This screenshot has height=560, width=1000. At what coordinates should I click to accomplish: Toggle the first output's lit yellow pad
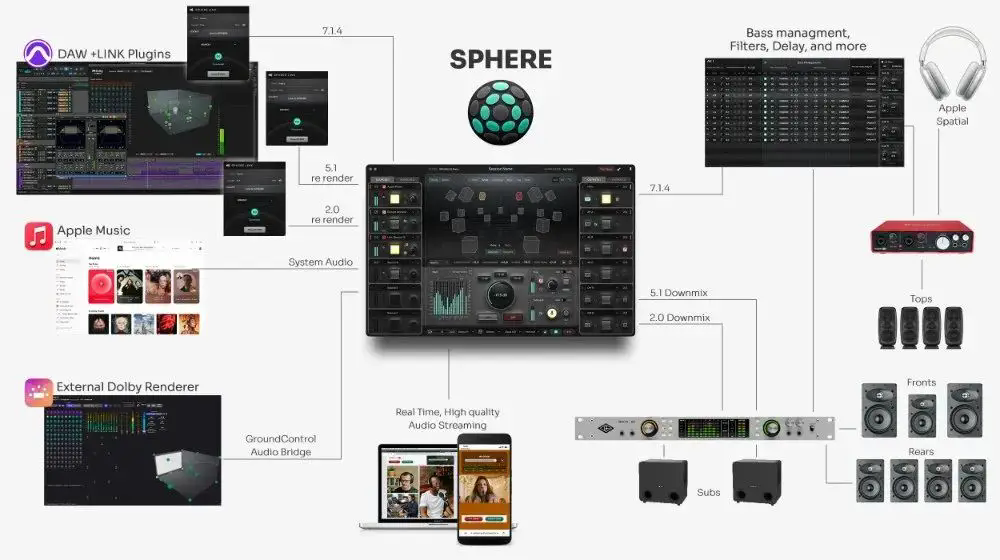(x=606, y=199)
